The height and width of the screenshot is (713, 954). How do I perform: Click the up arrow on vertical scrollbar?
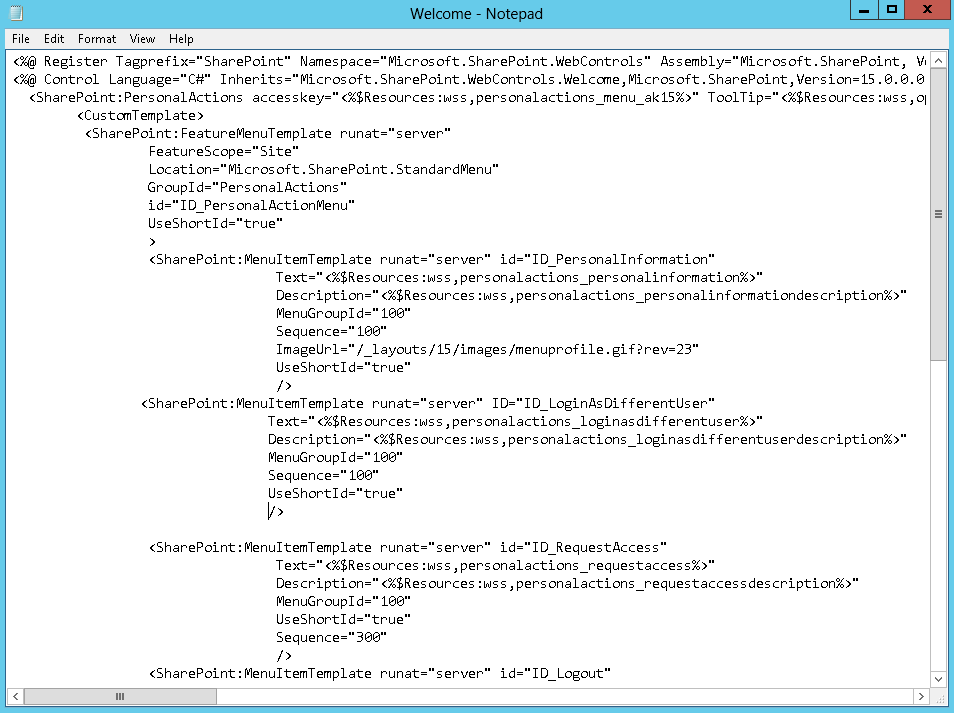pos(938,59)
